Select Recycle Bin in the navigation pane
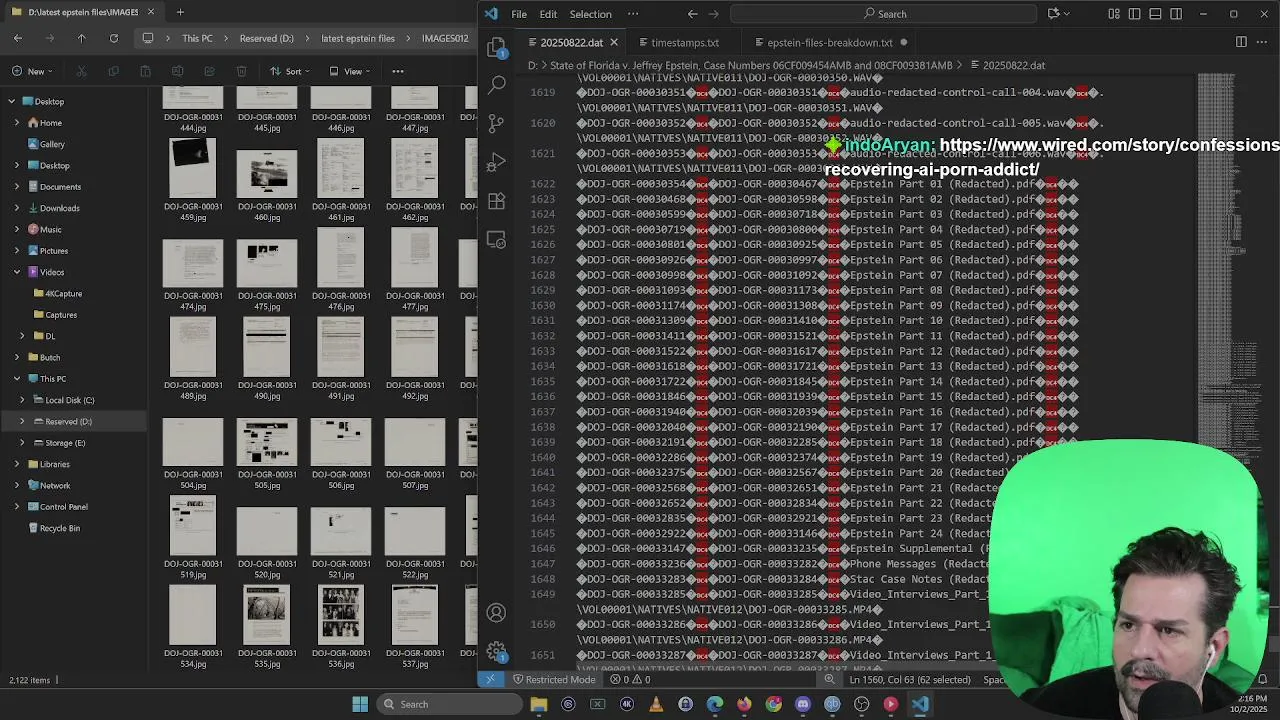 point(59,528)
